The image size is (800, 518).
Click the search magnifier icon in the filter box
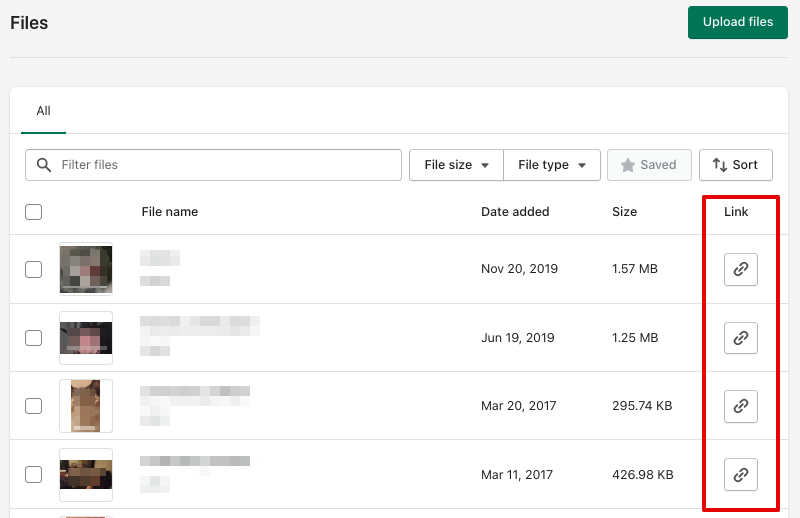pos(44,165)
